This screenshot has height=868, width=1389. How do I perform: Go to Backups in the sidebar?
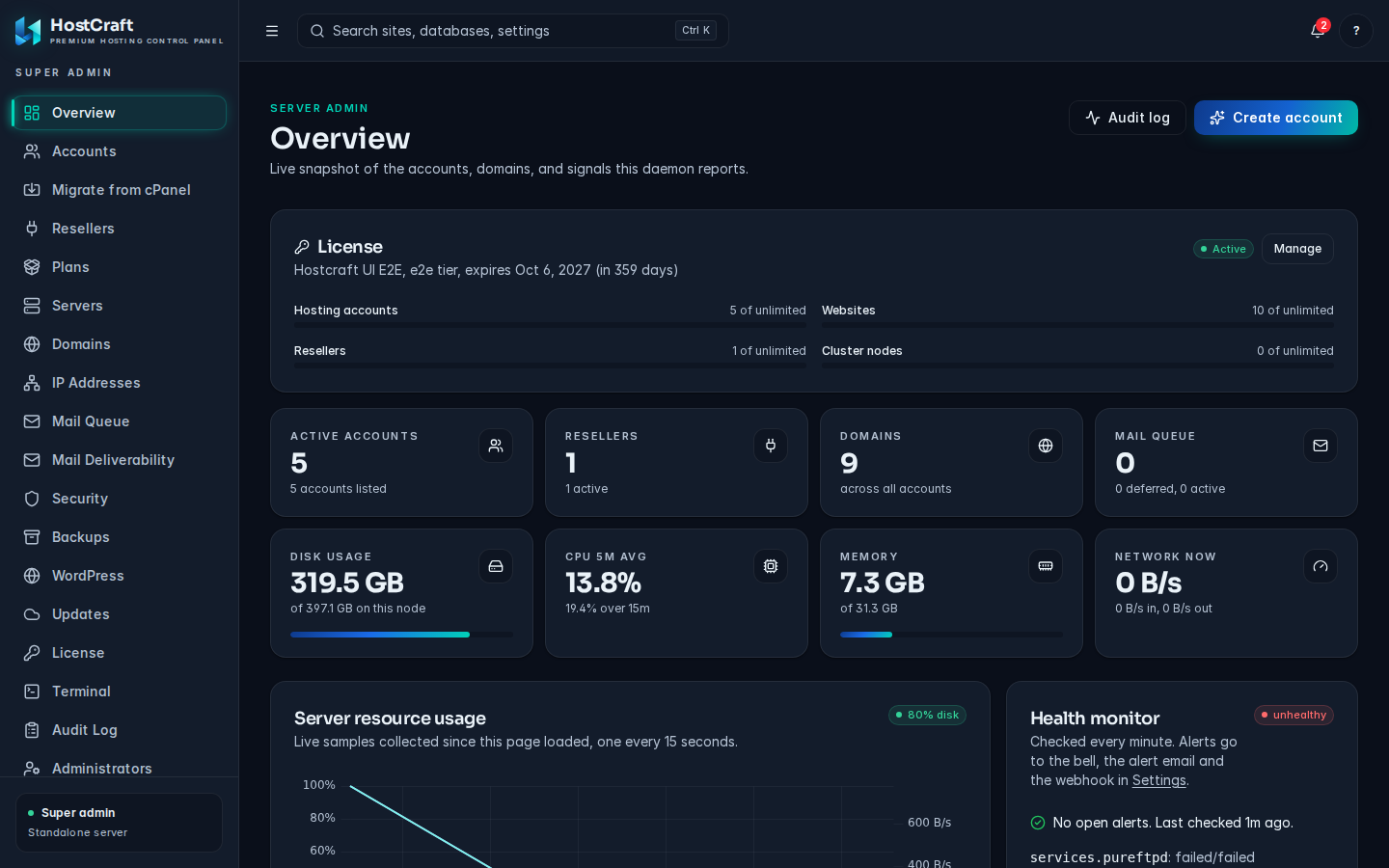(119, 537)
